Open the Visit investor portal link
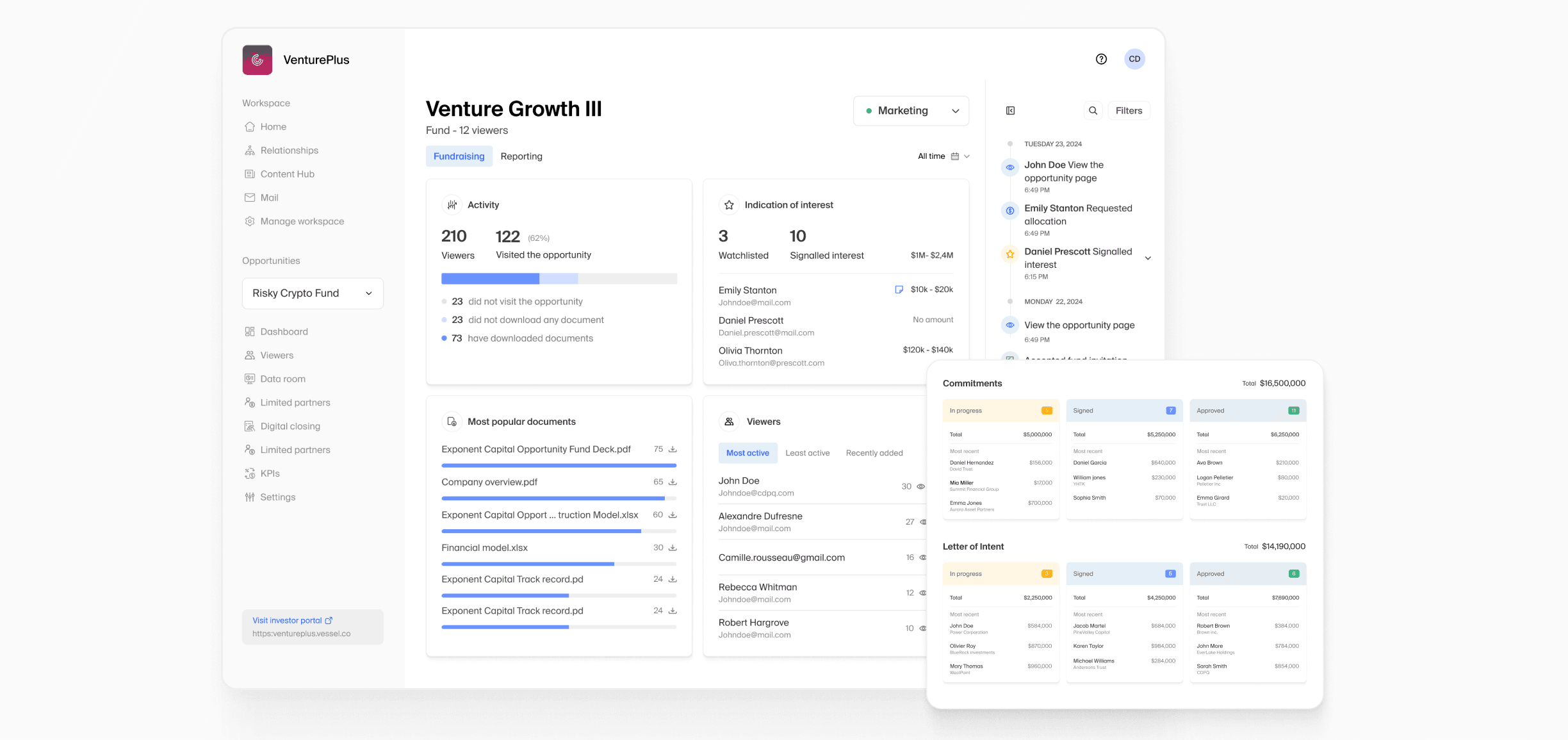1568x740 pixels. pyautogui.click(x=292, y=620)
